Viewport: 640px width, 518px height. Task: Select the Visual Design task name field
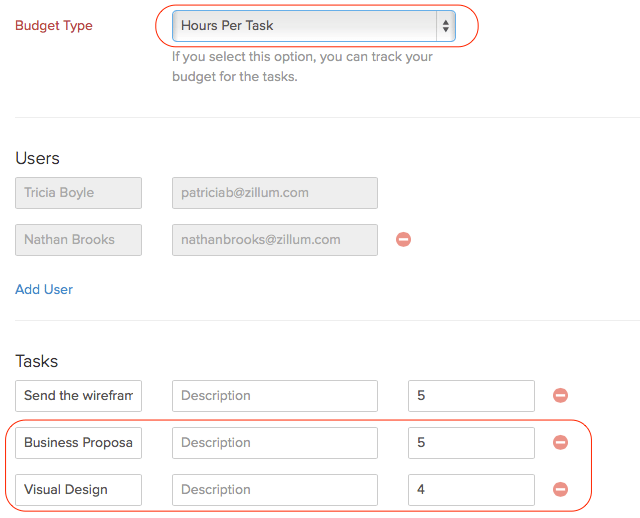pos(78,490)
